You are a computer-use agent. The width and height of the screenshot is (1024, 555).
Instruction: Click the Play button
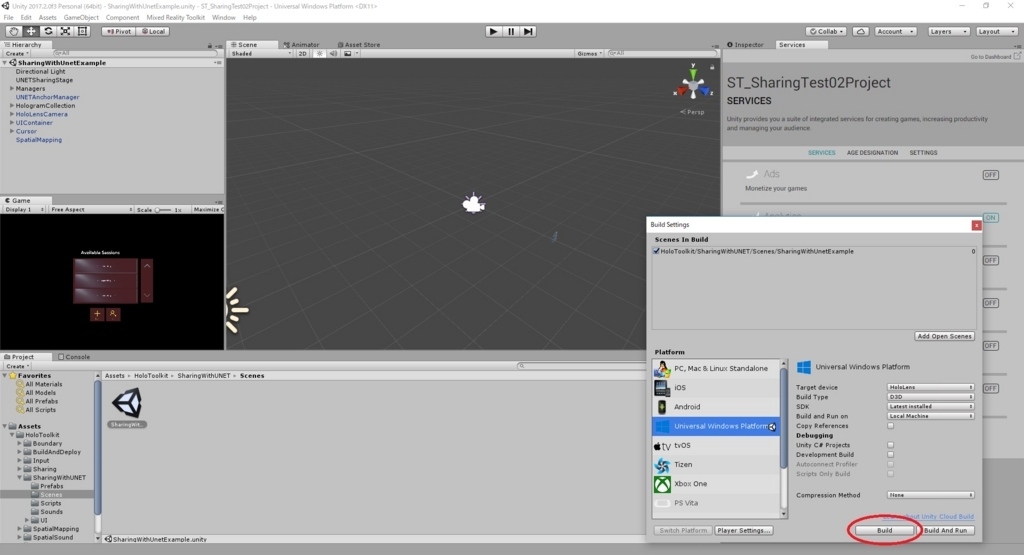493,31
